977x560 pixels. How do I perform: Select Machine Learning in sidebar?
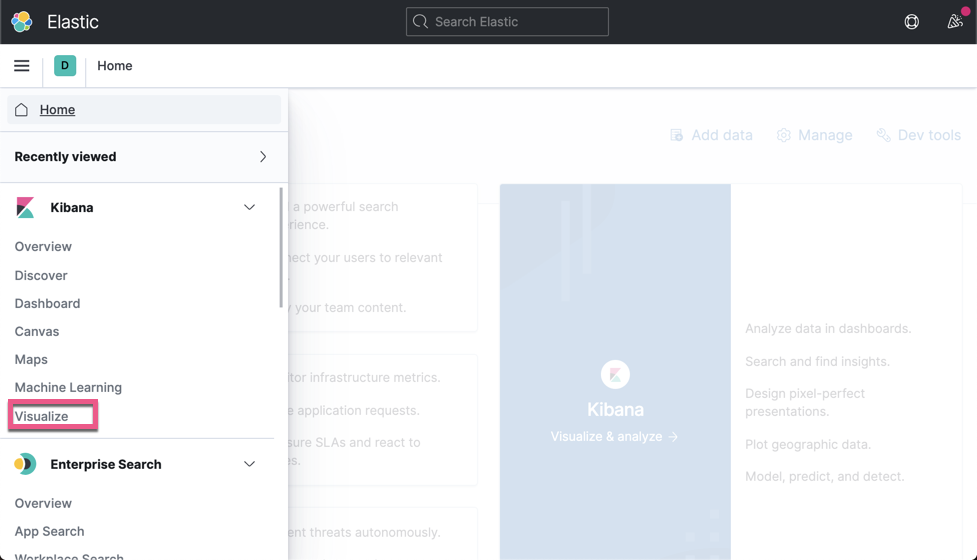pos(68,387)
